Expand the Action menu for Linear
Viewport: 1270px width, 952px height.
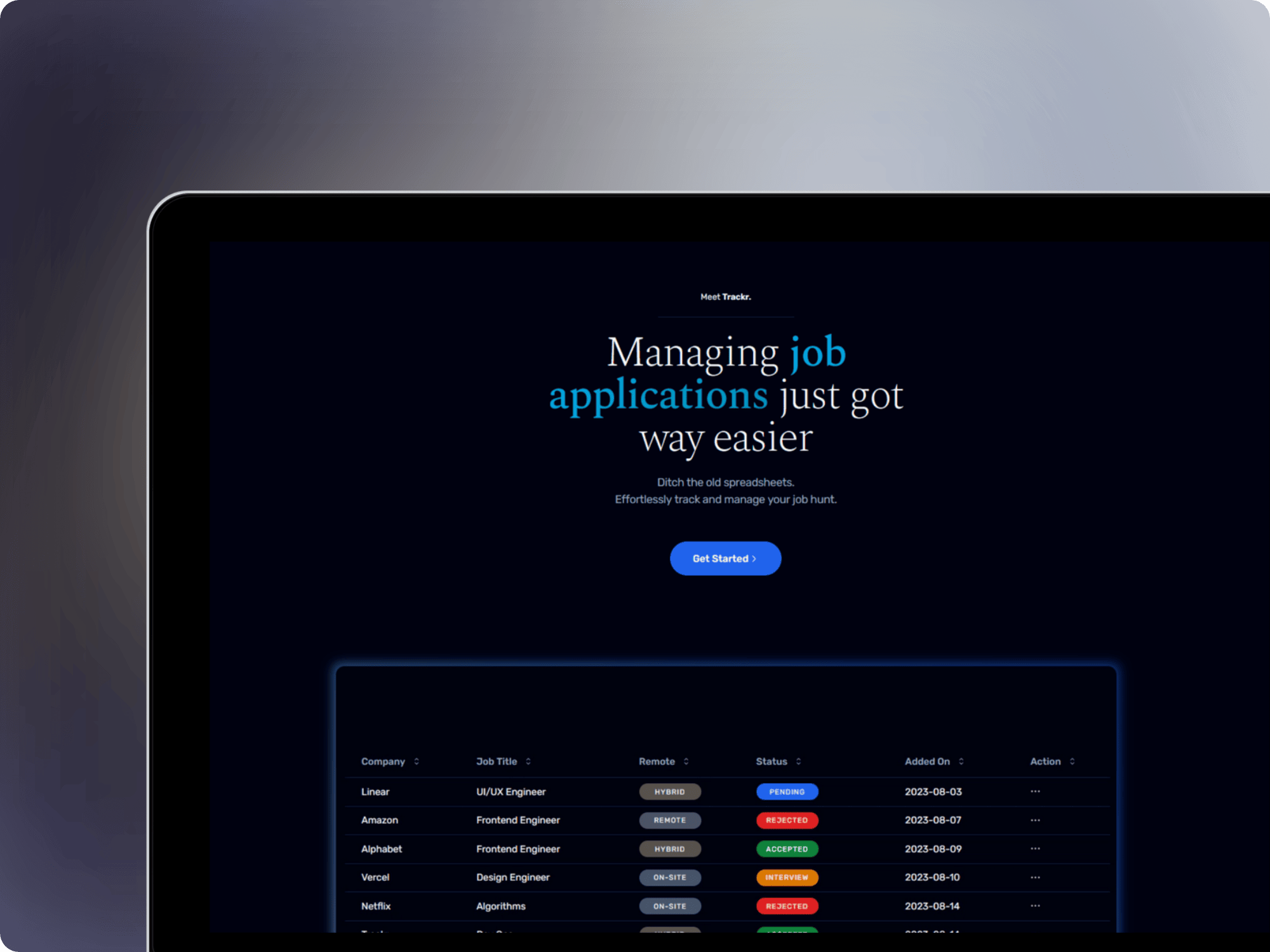(1036, 791)
